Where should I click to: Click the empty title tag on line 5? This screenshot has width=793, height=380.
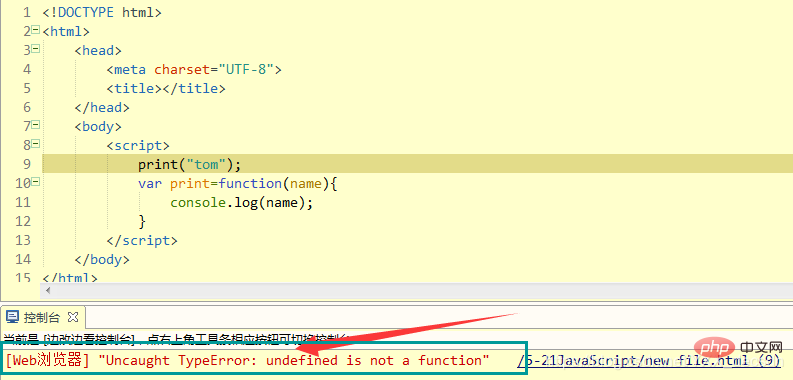(166, 89)
